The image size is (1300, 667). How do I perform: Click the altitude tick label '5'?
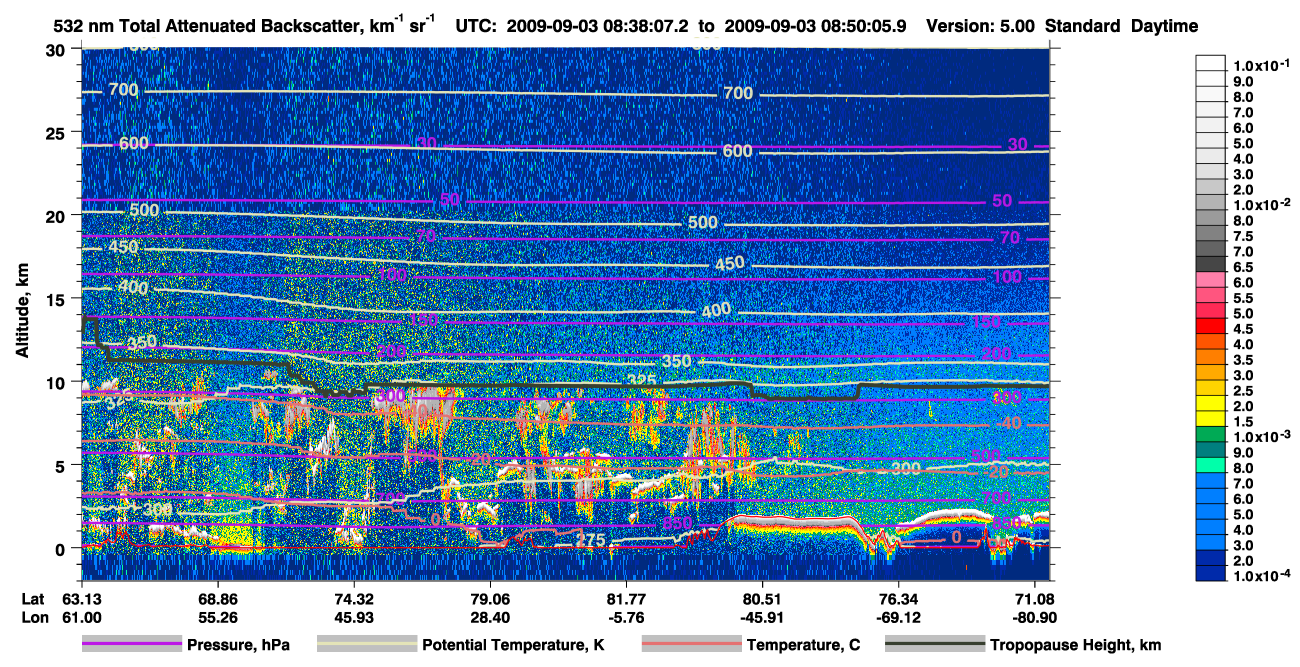[x=62, y=465]
